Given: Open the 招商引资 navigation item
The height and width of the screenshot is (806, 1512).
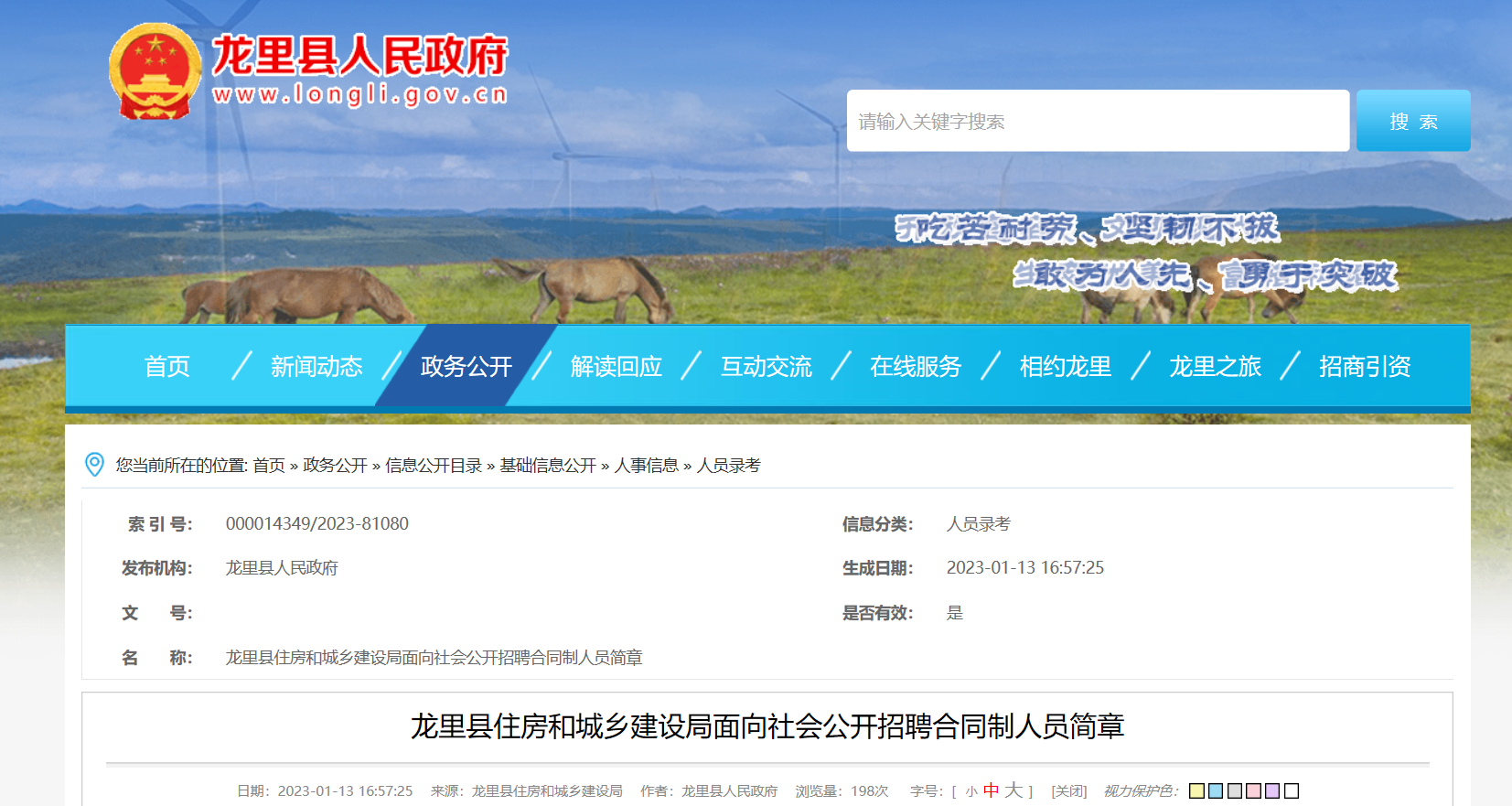Looking at the screenshot, I should pyautogui.click(x=1365, y=367).
